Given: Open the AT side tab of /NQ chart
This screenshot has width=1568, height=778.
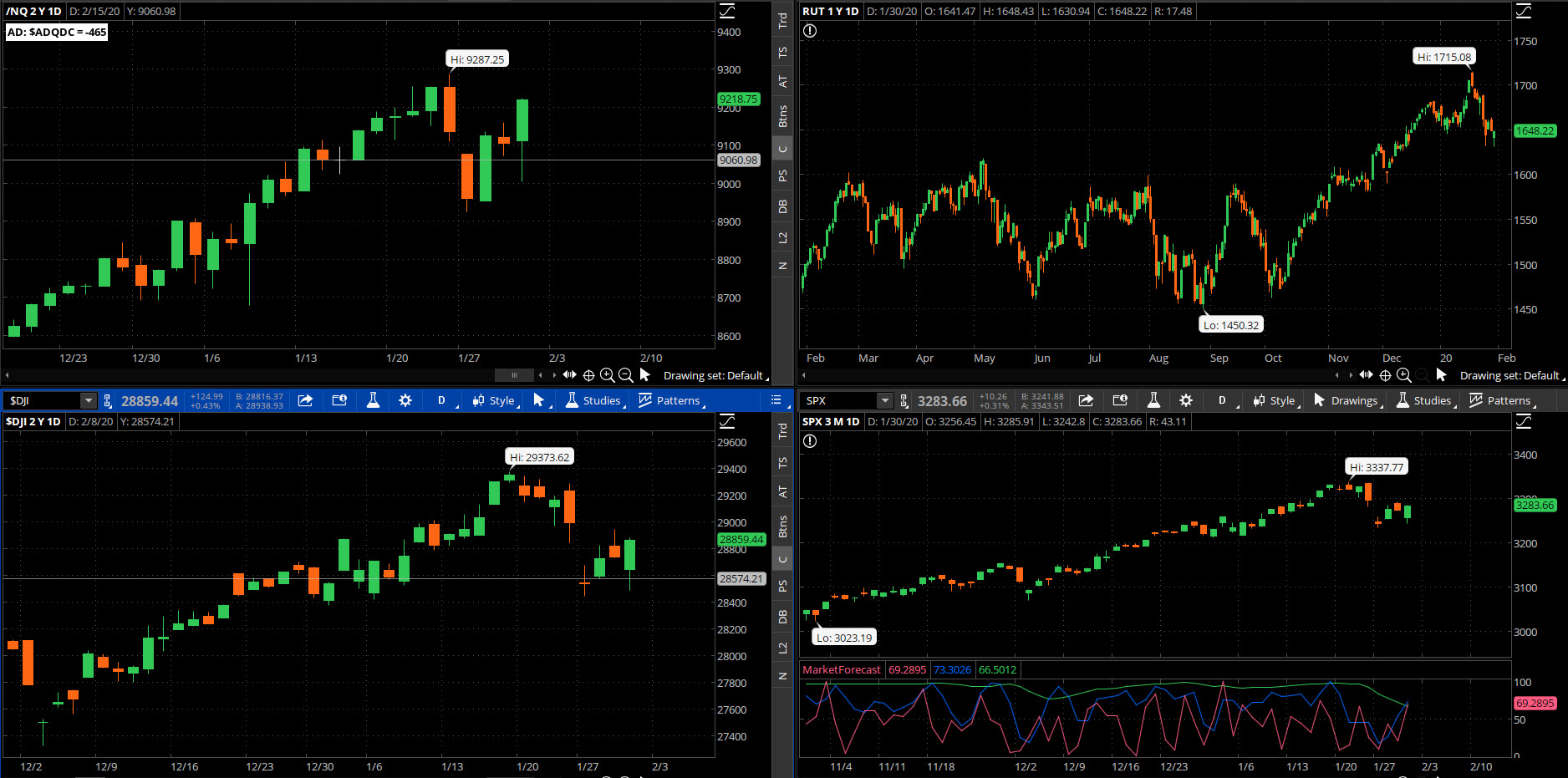Looking at the screenshot, I should tap(782, 82).
